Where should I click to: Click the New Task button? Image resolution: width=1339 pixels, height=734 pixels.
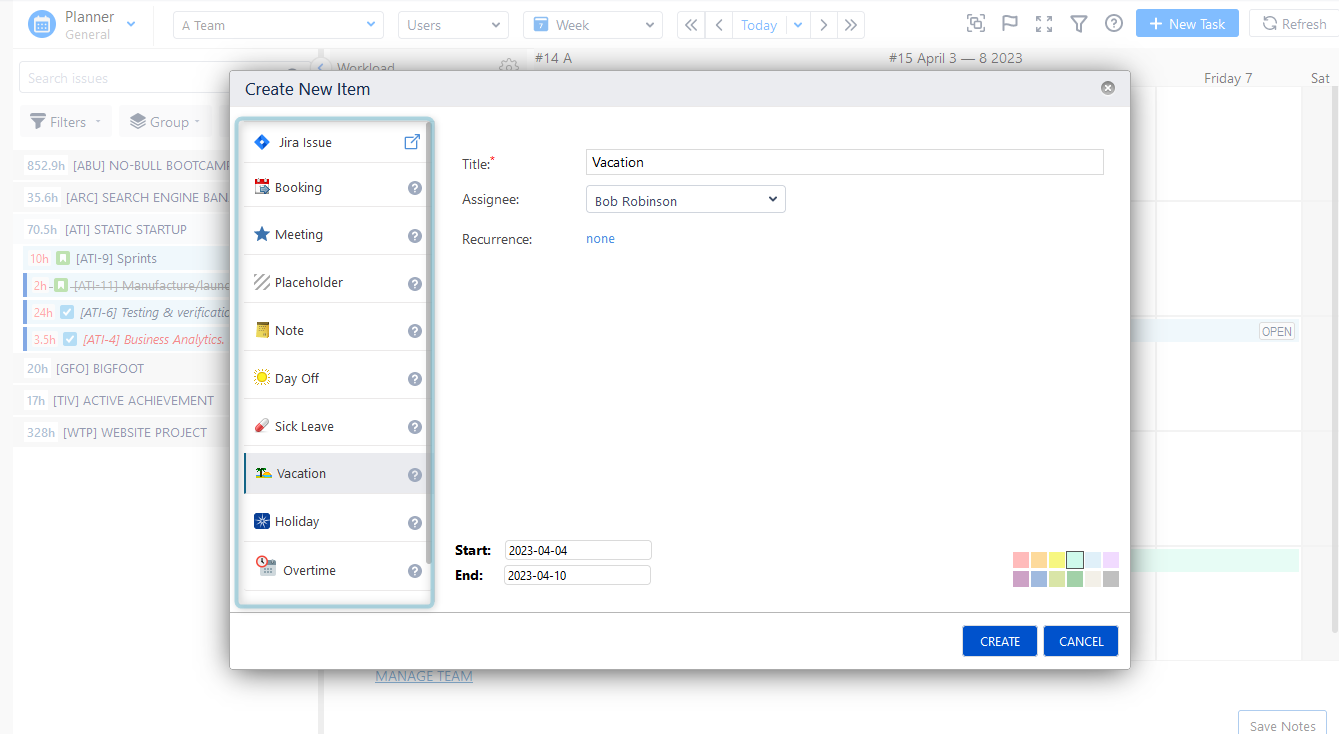pos(1187,24)
